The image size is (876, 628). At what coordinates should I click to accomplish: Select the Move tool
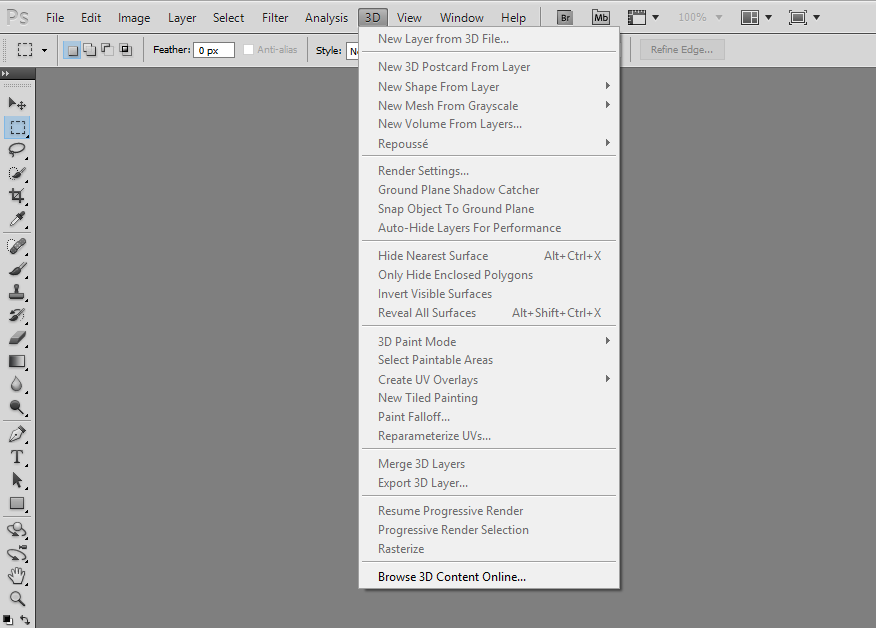pyautogui.click(x=17, y=103)
